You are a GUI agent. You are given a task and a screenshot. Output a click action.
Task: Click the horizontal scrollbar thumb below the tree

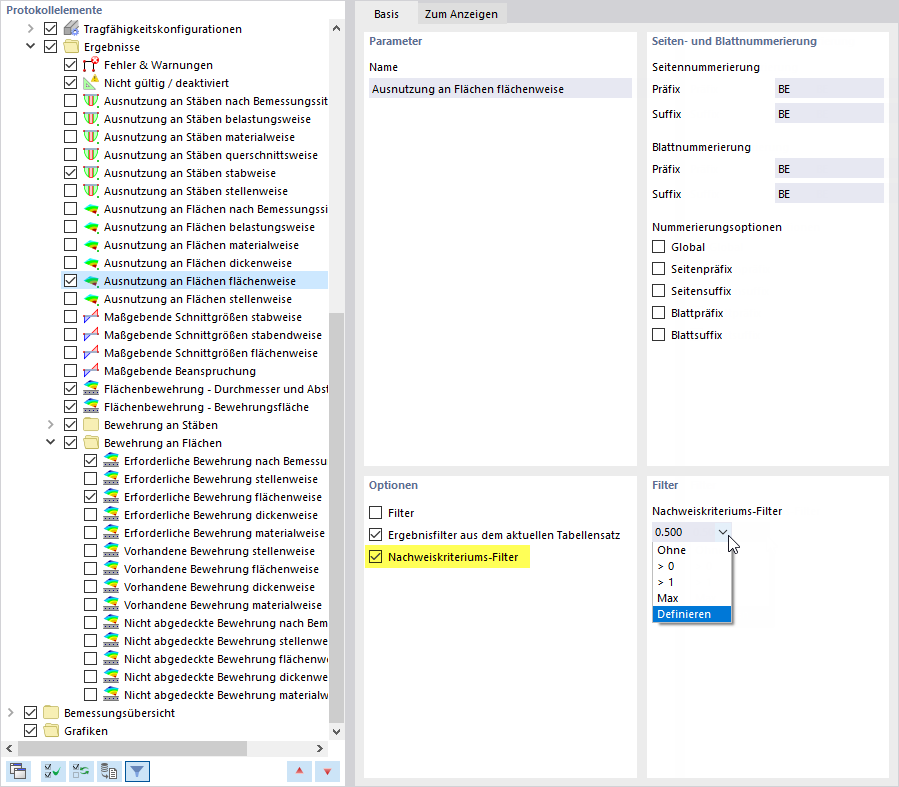[132, 748]
